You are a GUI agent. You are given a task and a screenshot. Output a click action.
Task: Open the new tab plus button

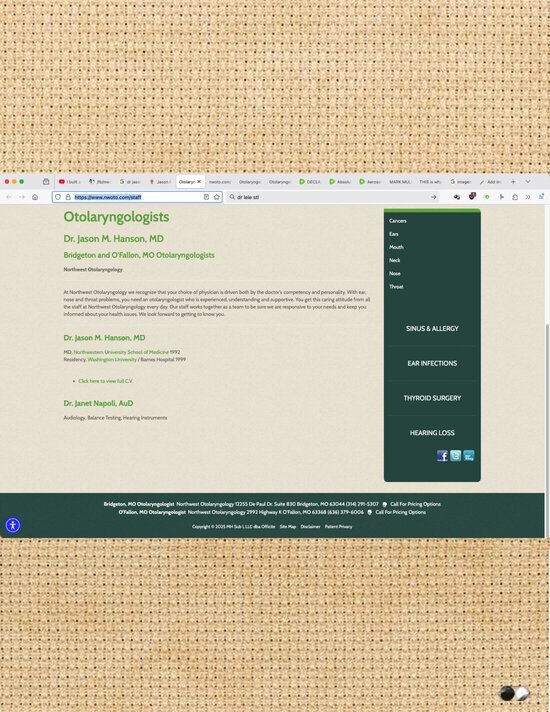point(513,182)
